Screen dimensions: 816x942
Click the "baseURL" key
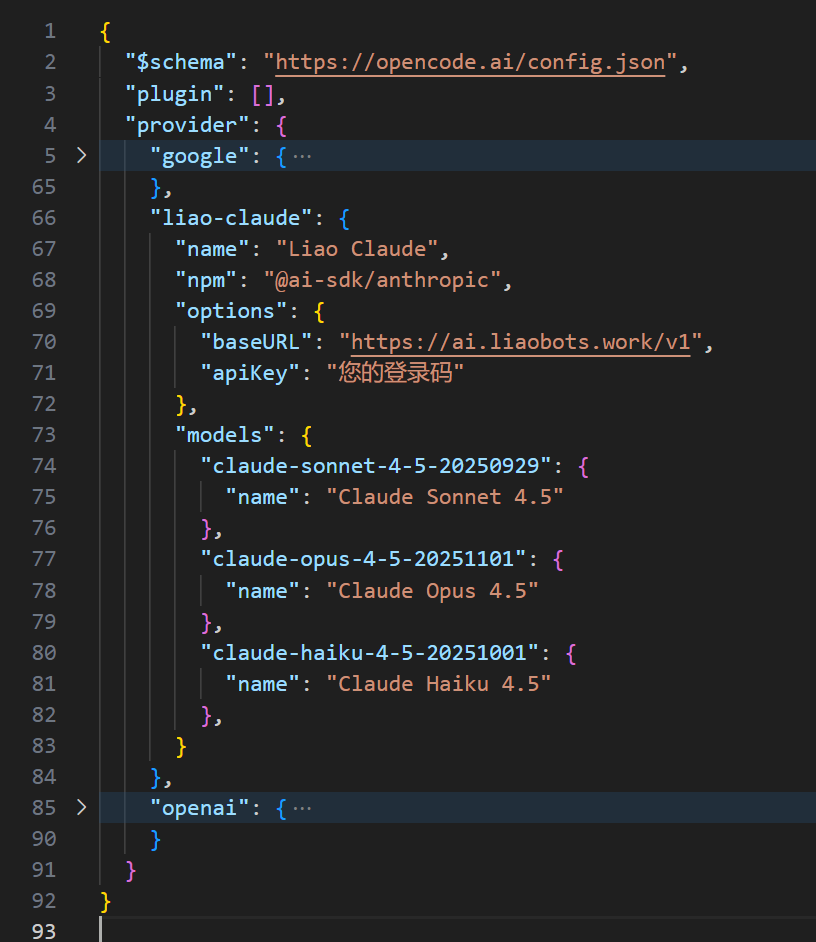pos(257,342)
